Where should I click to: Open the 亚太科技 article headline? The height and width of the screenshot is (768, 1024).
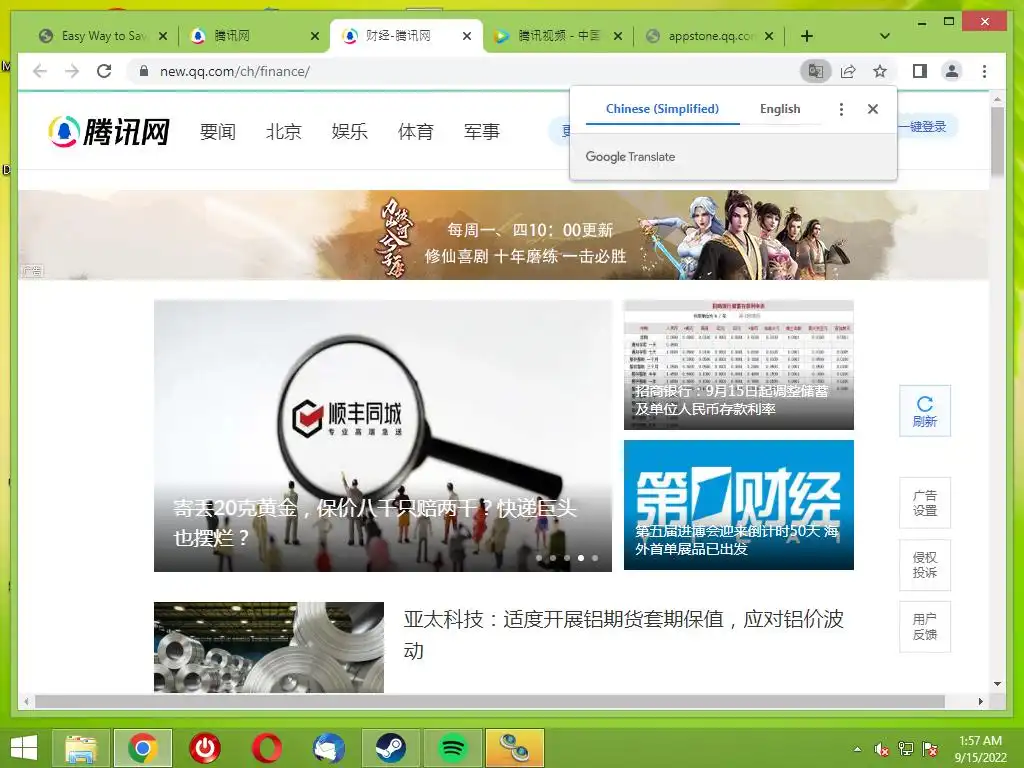[624, 634]
